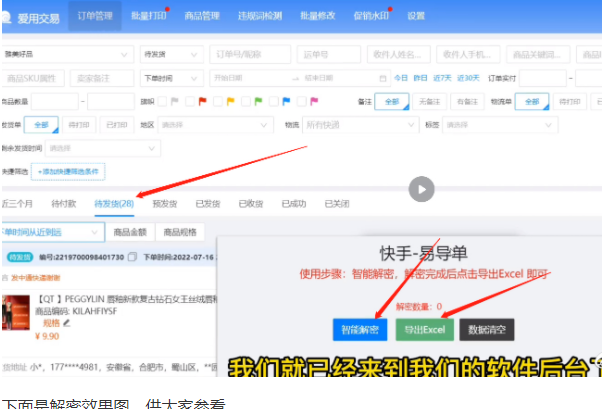This screenshot has width=602, height=409.
Task: Click the blue 智能解密 button
Action: [x=360, y=330]
